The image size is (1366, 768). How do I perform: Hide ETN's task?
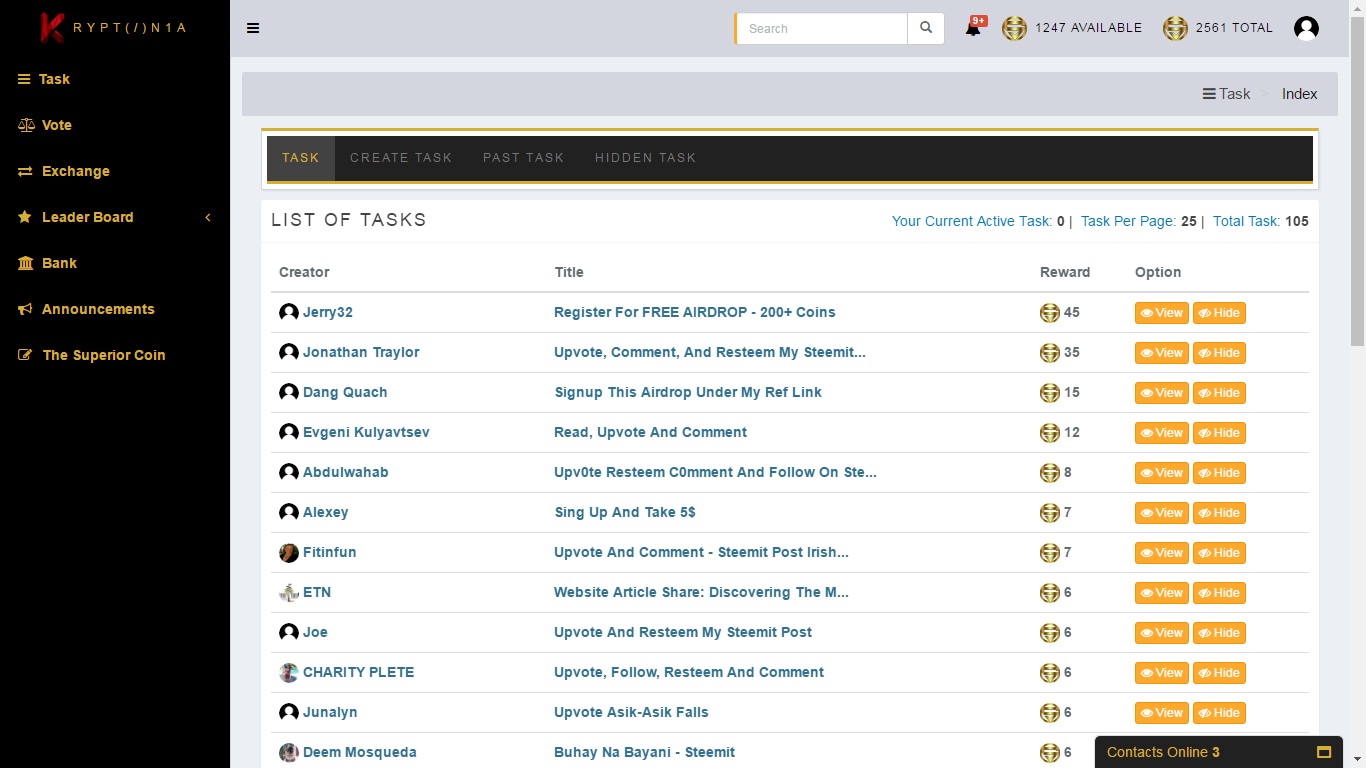click(1219, 593)
